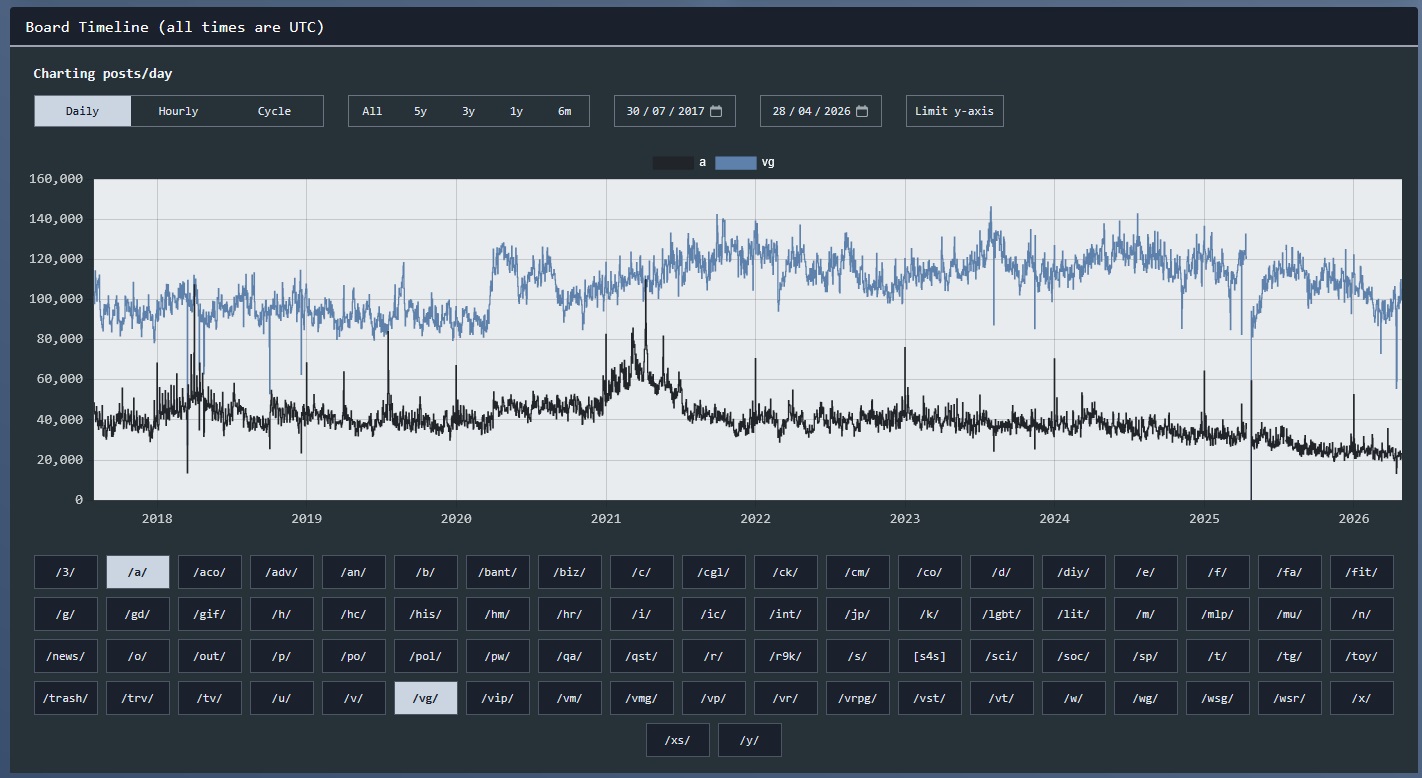Enable the /b/ board
Screen dimensions: 1422x778
point(426,572)
